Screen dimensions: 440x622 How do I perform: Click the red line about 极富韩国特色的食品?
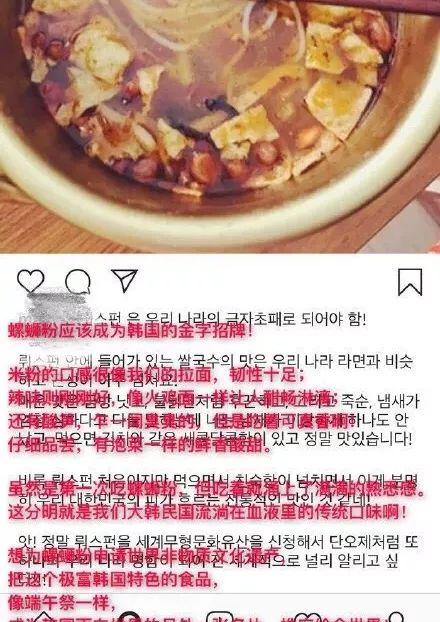tap(113, 580)
